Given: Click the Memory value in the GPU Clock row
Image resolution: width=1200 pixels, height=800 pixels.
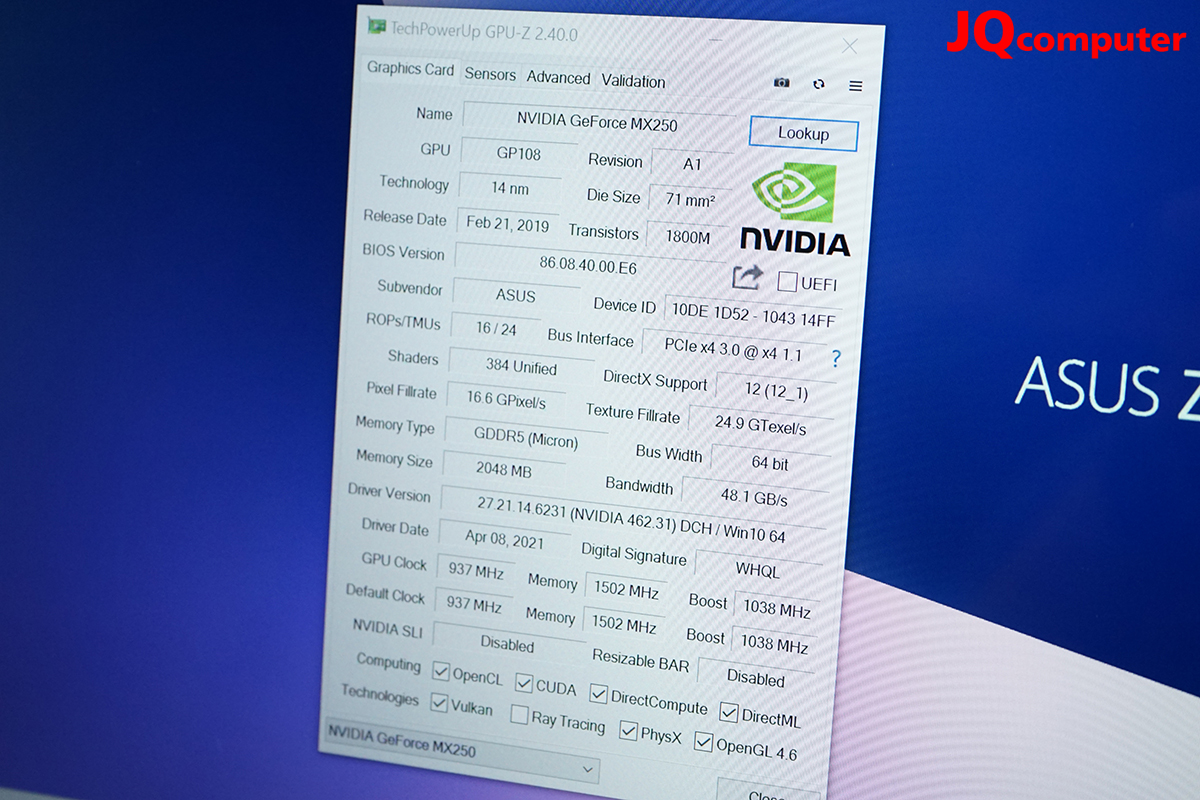Looking at the screenshot, I should click(625, 591).
